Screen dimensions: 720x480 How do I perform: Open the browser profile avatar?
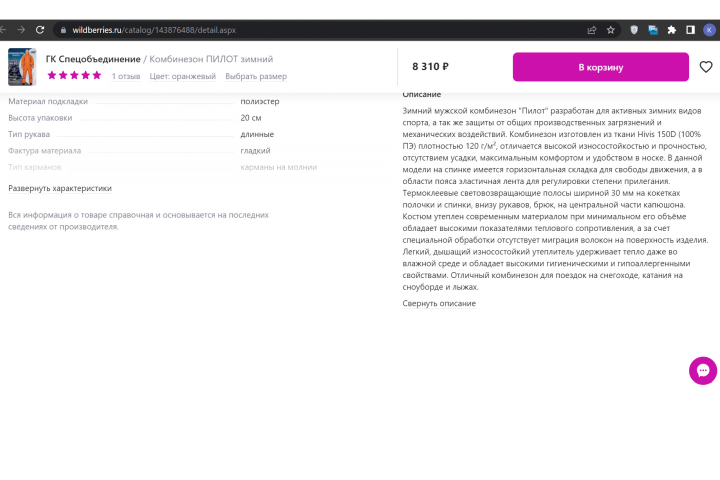coord(709,30)
